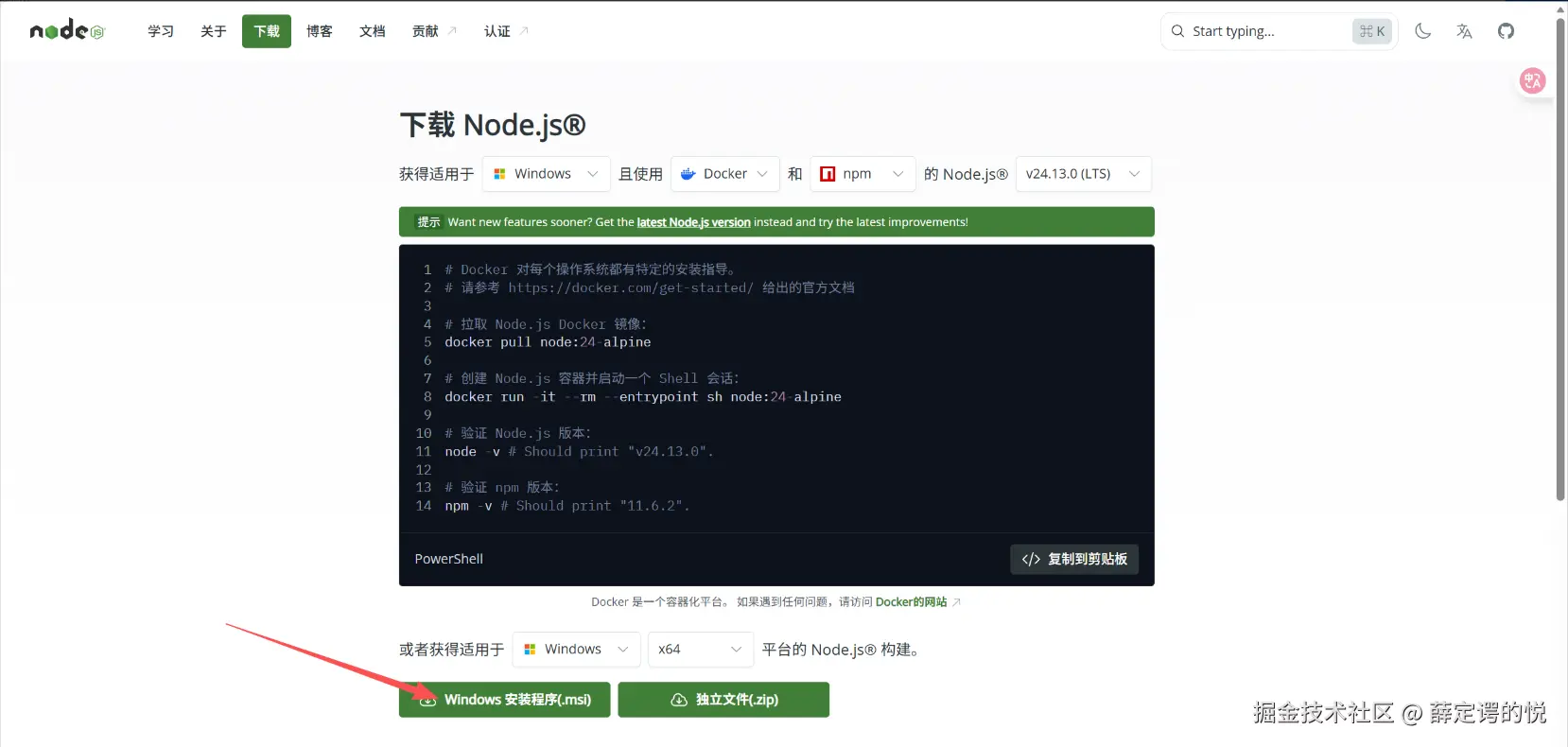Click code line 'npm -v'
1568x747 pixels.
coord(566,506)
